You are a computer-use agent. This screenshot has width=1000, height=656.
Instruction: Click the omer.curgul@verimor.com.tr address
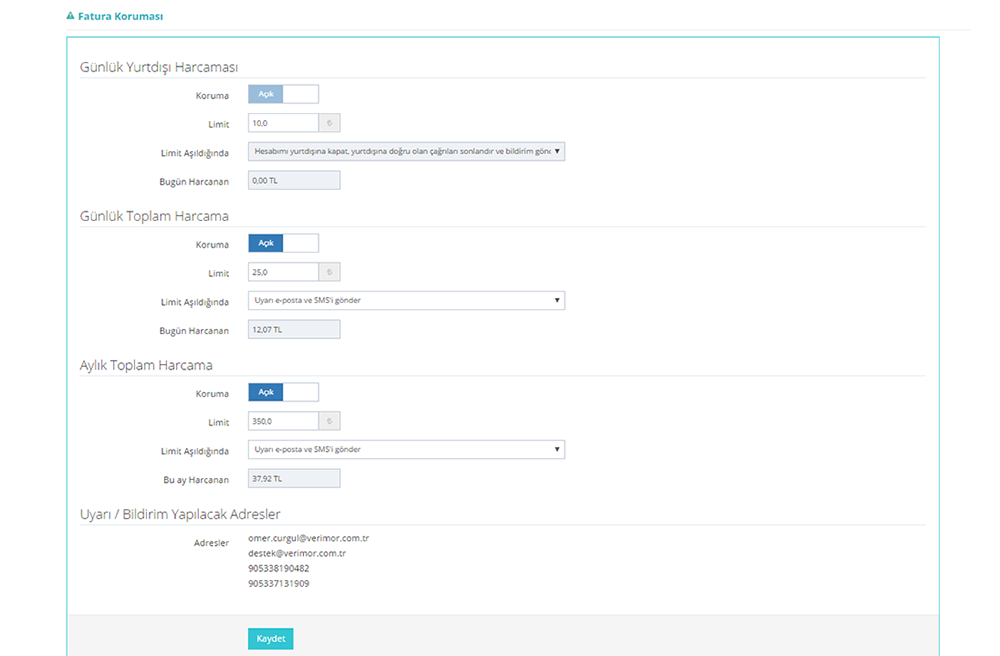[308, 538]
